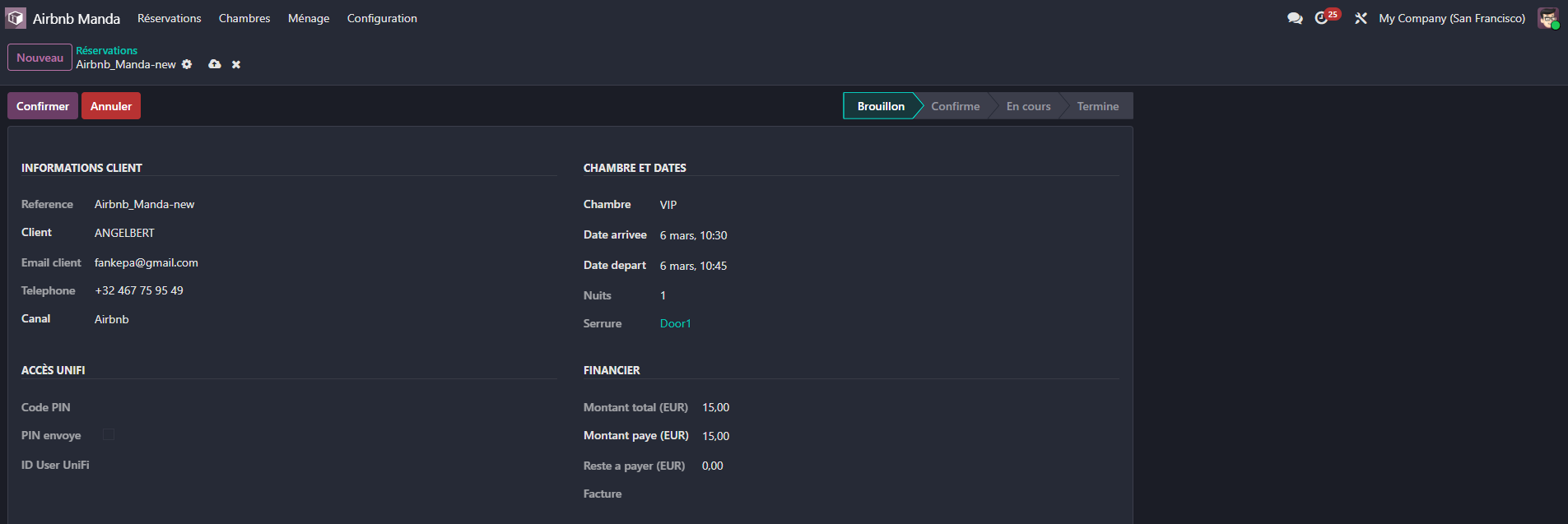The image size is (1568, 524).
Task: Open the record actions gear menu
Action: 187,64
